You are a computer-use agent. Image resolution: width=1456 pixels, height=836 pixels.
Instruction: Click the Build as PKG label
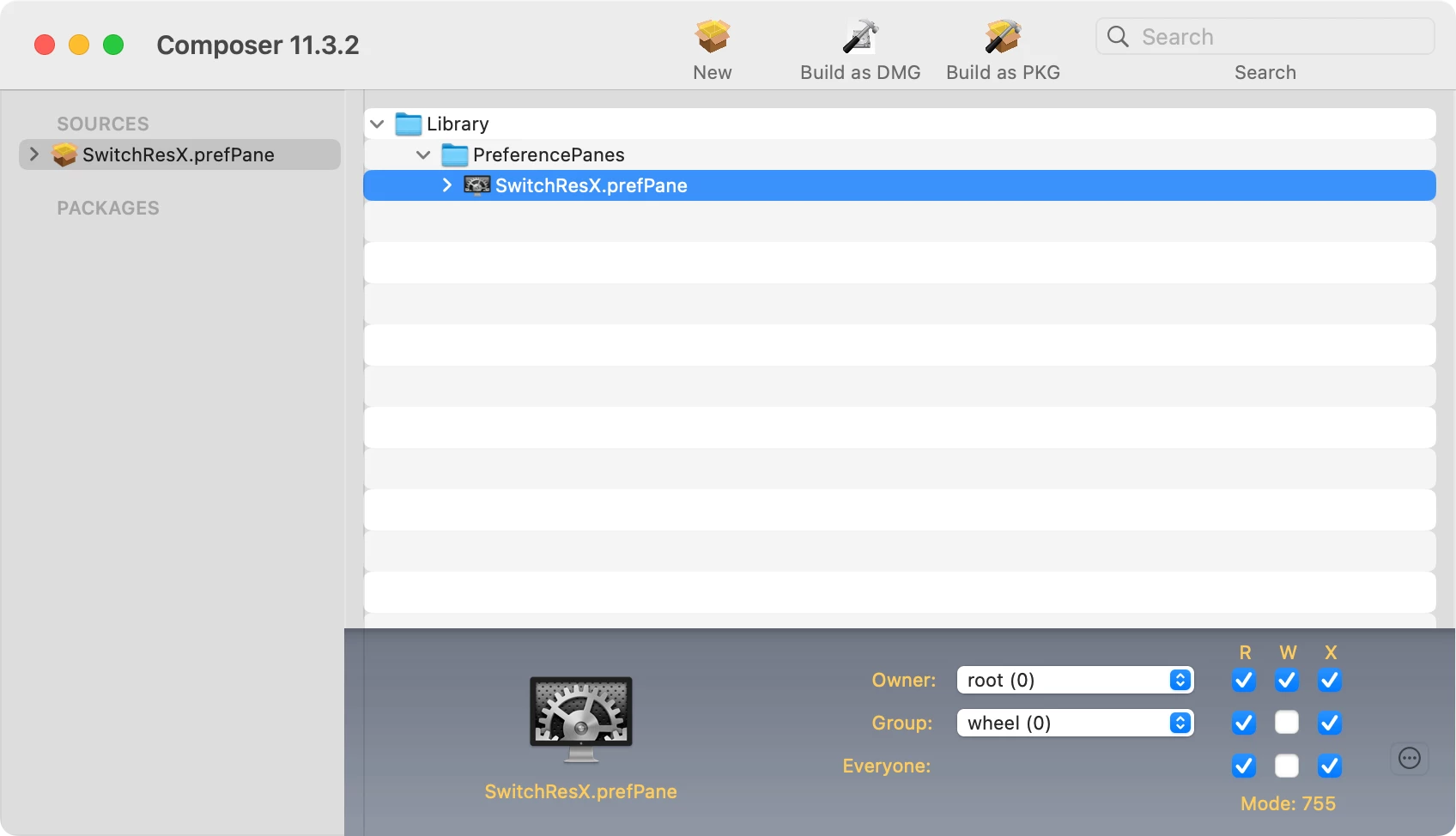tap(1003, 72)
